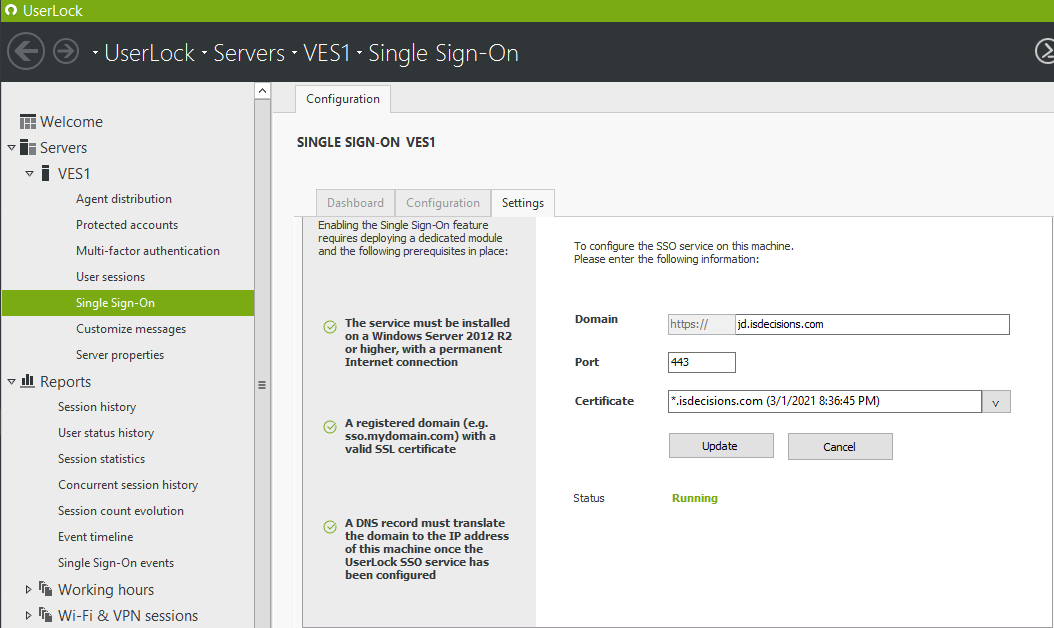The image size is (1054, 628).
Task: Expand the Wi-Fi & VPN sessions node
Action: pos(28,615)
